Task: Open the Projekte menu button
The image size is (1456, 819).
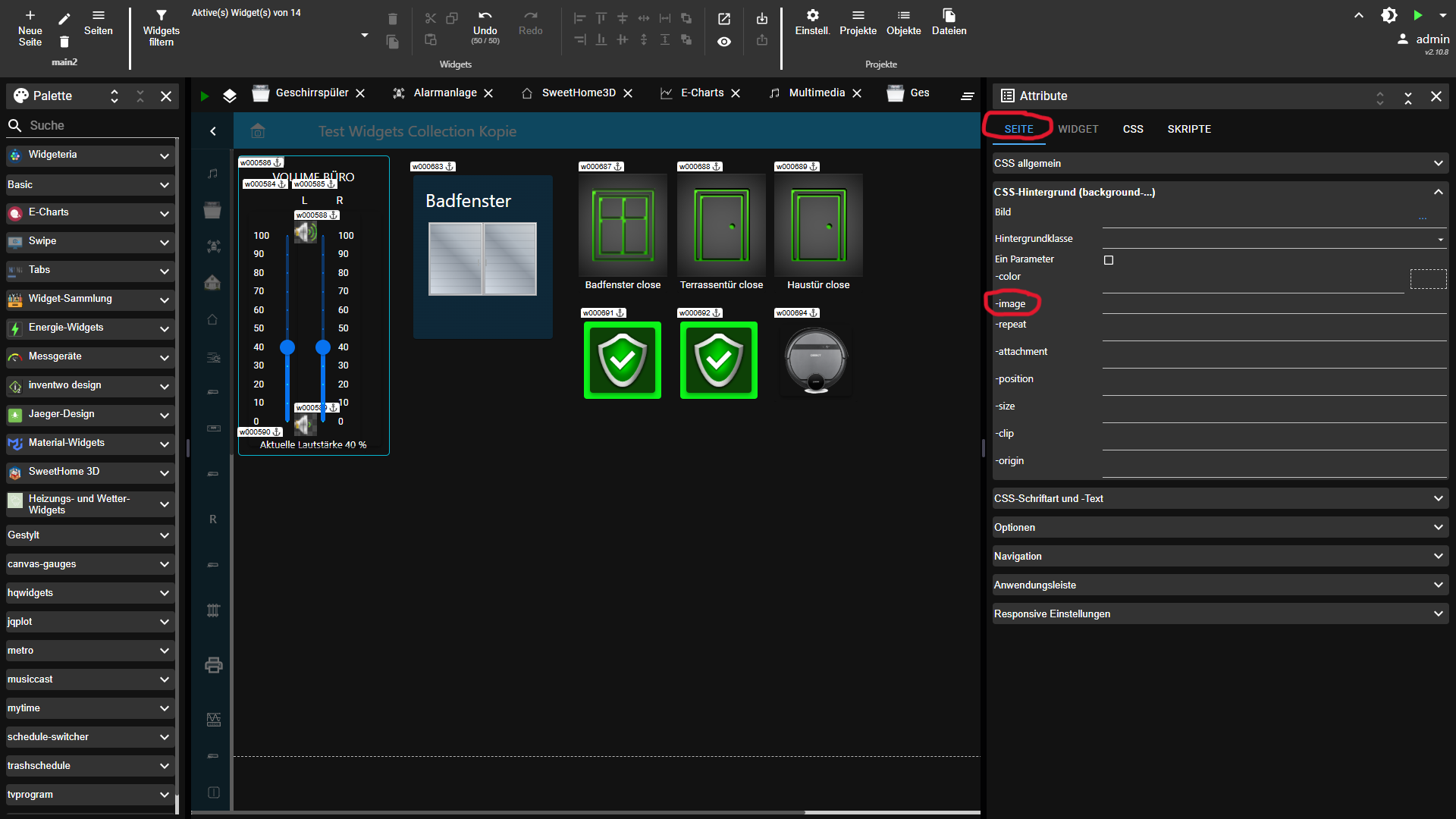Action: click(858, 22)
